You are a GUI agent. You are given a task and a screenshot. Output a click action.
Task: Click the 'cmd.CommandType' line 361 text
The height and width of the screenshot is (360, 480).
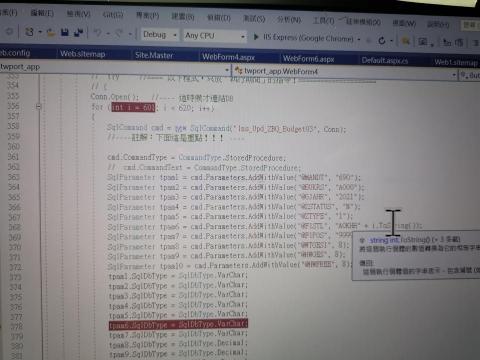point(197,157)
